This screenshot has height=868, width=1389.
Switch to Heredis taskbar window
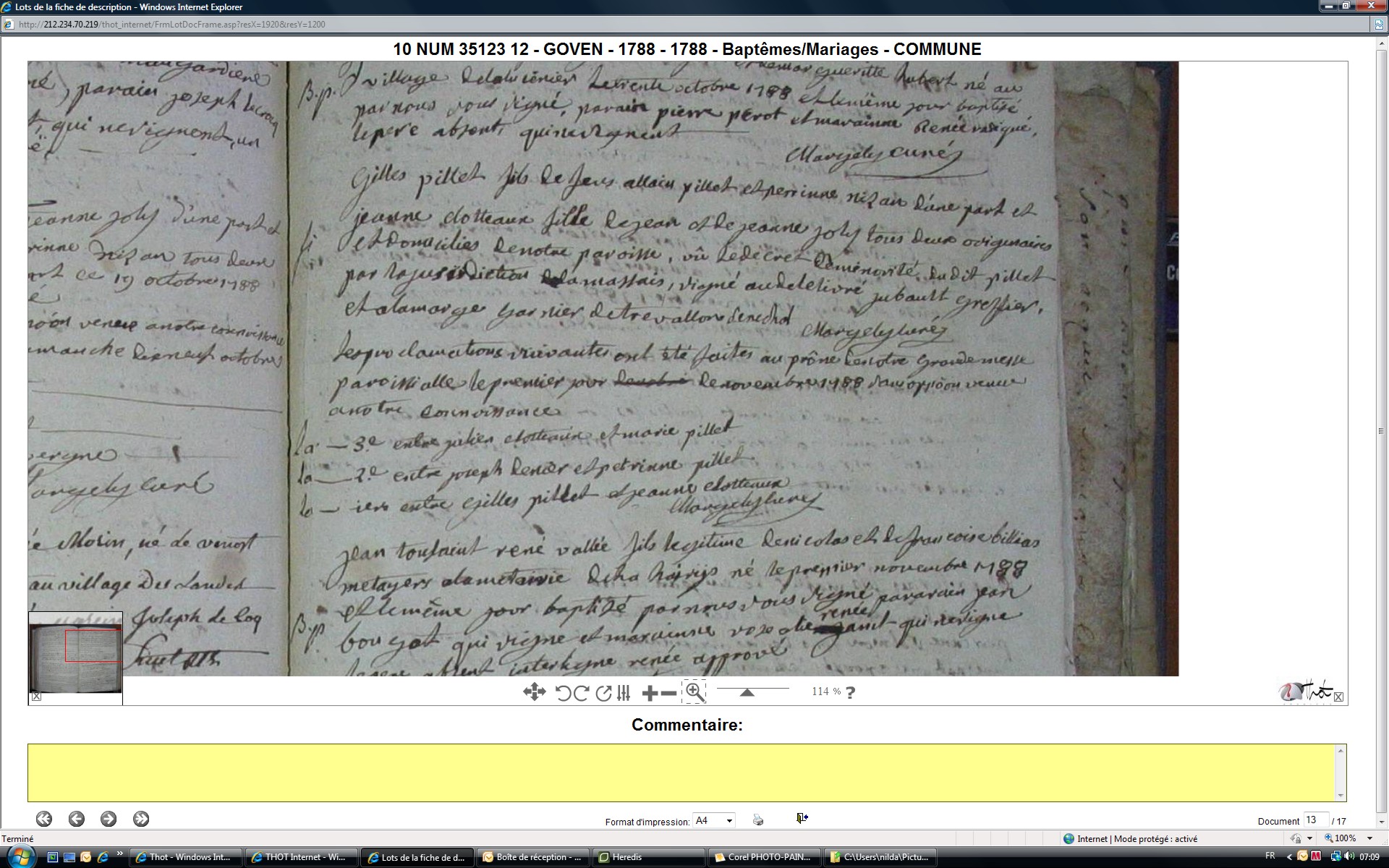(x=647, y=857)
